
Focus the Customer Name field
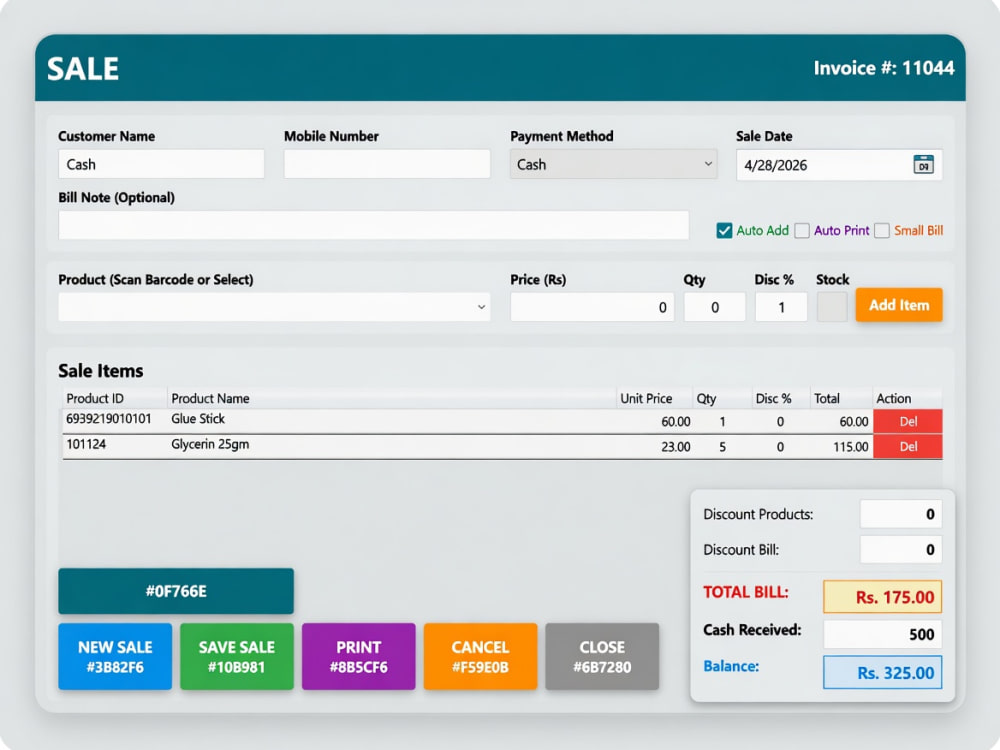tap(161, 165)
